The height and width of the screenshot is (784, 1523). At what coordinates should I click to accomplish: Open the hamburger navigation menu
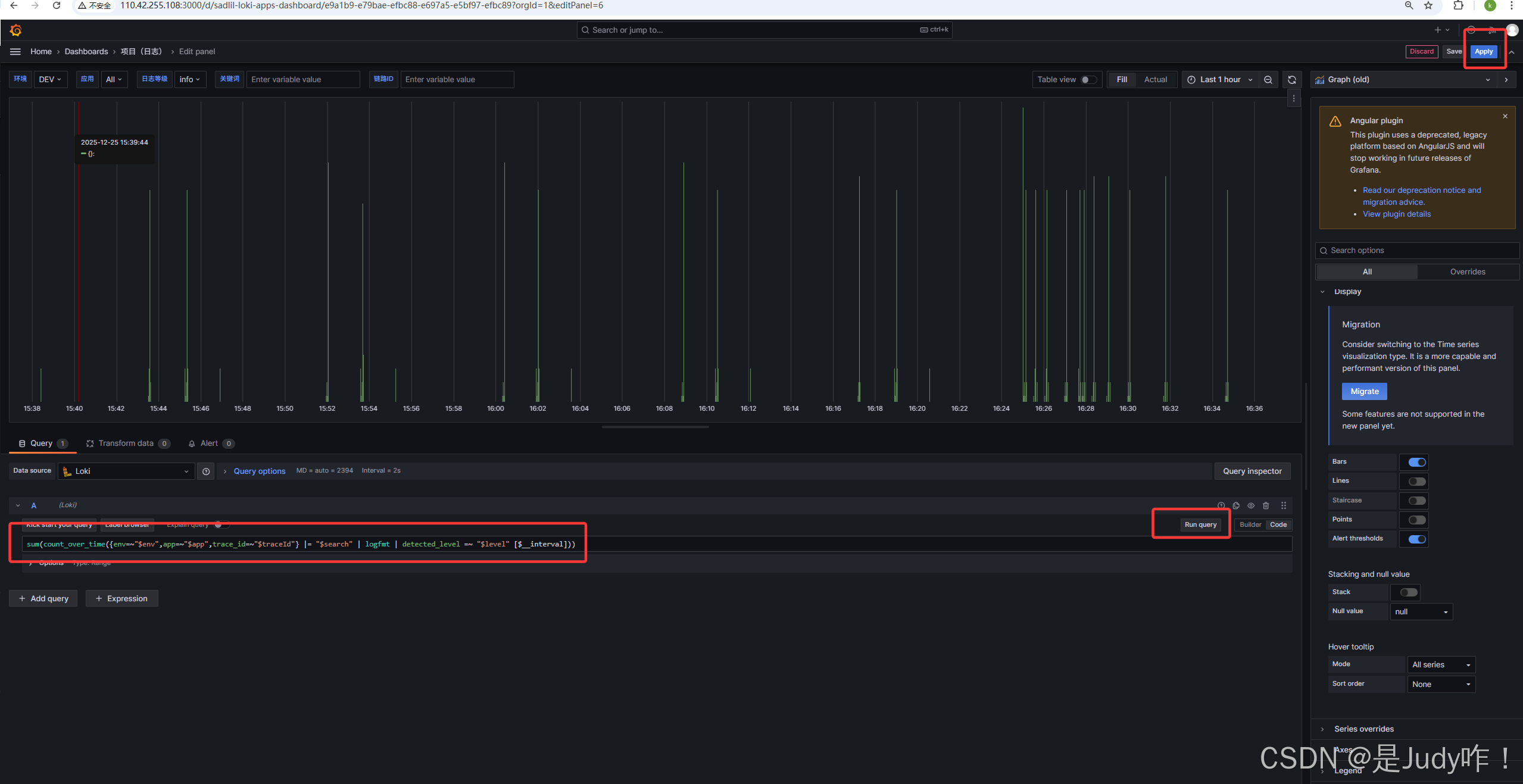(x=15, y=52)
